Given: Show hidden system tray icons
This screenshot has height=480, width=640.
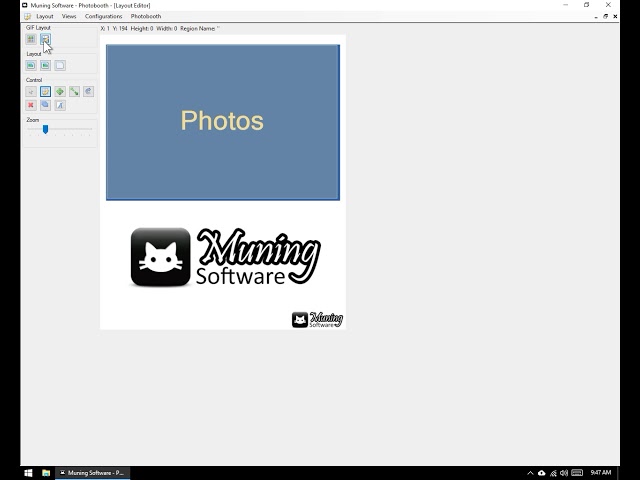Looking at the screenshot, I should coord(530,473).
